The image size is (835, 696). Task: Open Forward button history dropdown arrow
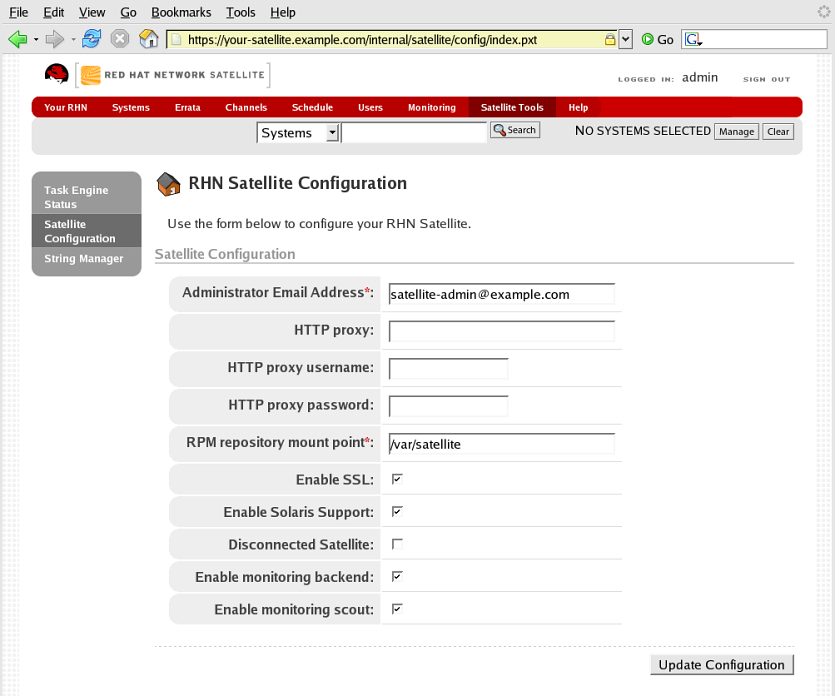73,39
